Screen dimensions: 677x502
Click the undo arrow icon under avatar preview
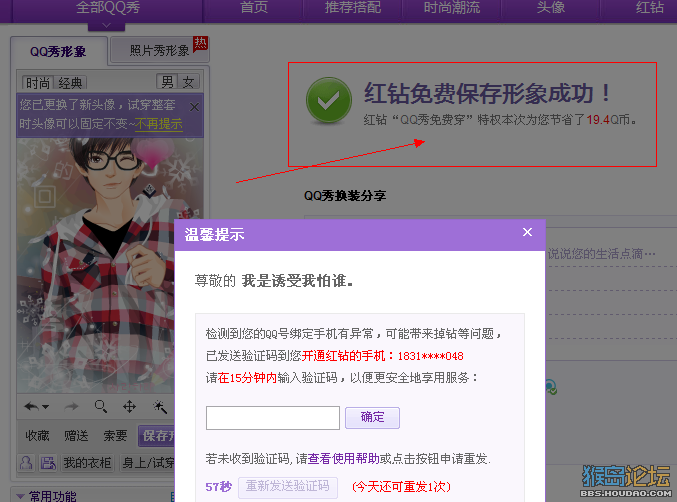(31, 406)
